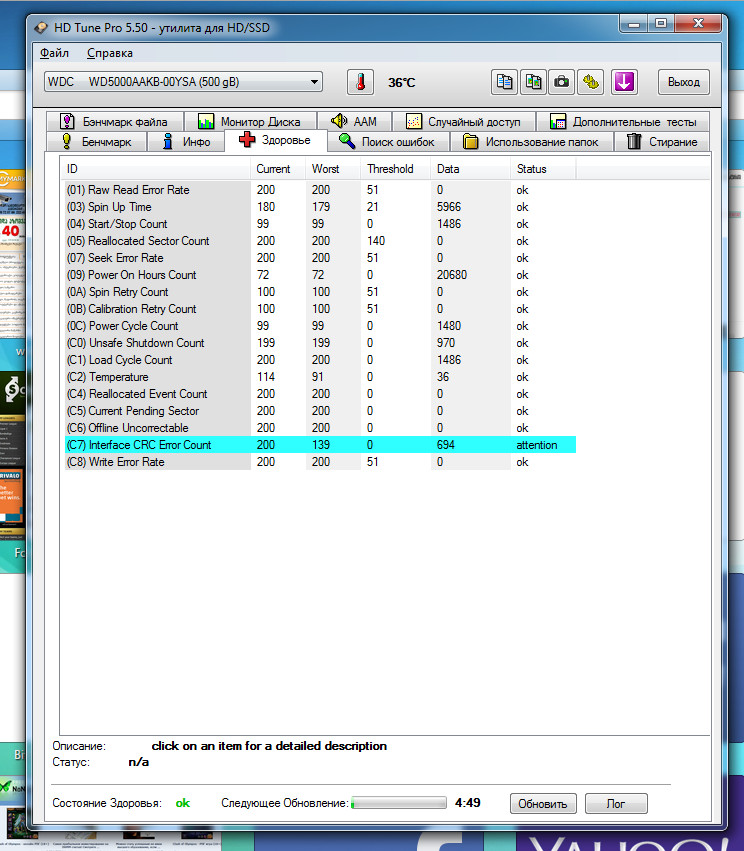Select the (C1) Load Cycle Count row
The height and width of the screenshot is (851, 744).
point(320,360)
